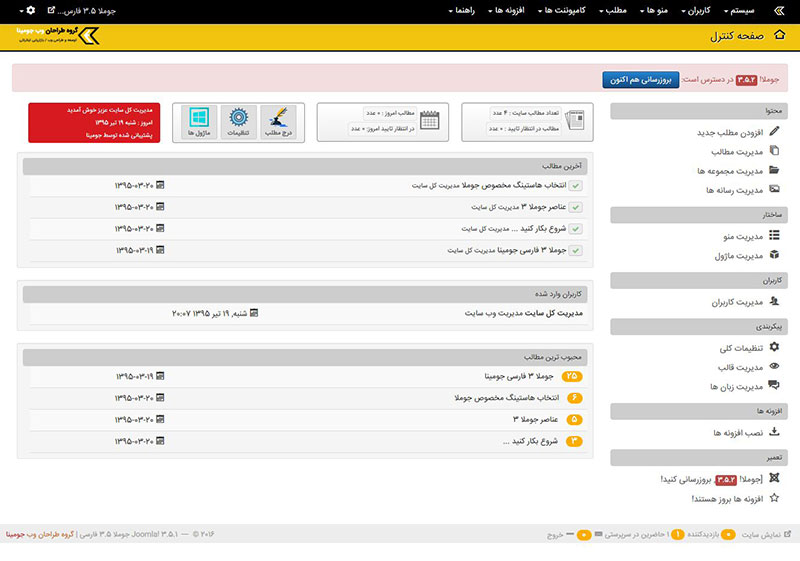This screenshot has height=561, width=800.
Task: Open site preview link جوملا ۳.۵ فارس
Action: (82, 10)
